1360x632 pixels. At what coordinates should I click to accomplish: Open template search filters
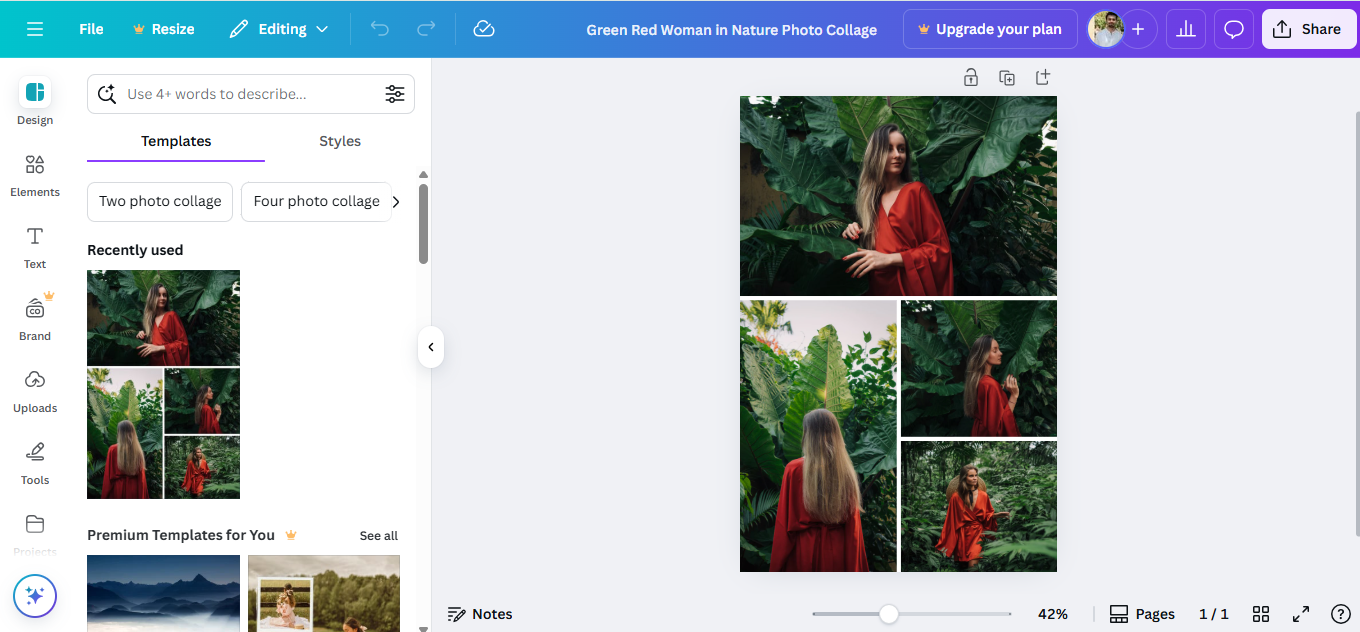(x=395, y=93)
